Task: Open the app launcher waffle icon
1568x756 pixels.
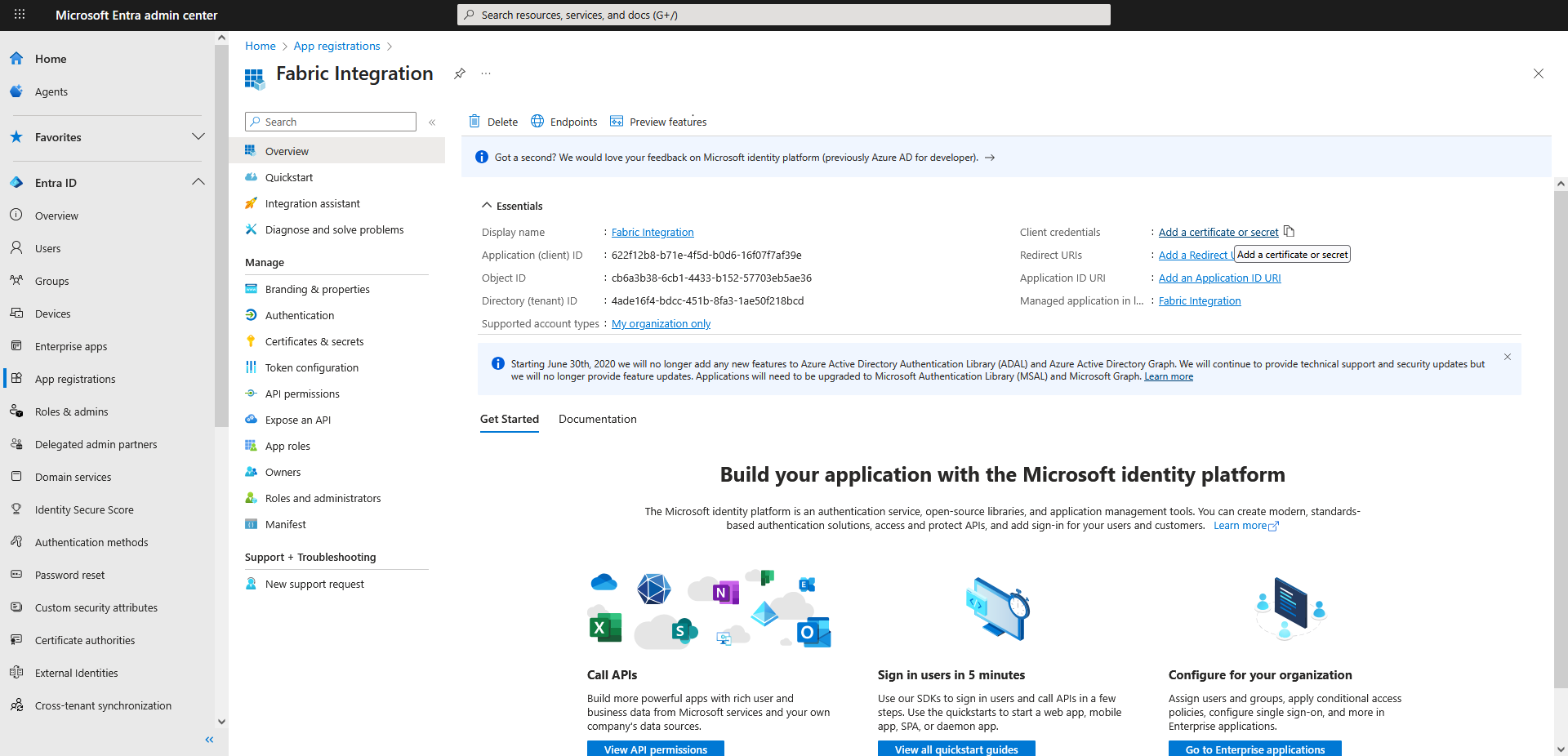Action: coord(20,15)
